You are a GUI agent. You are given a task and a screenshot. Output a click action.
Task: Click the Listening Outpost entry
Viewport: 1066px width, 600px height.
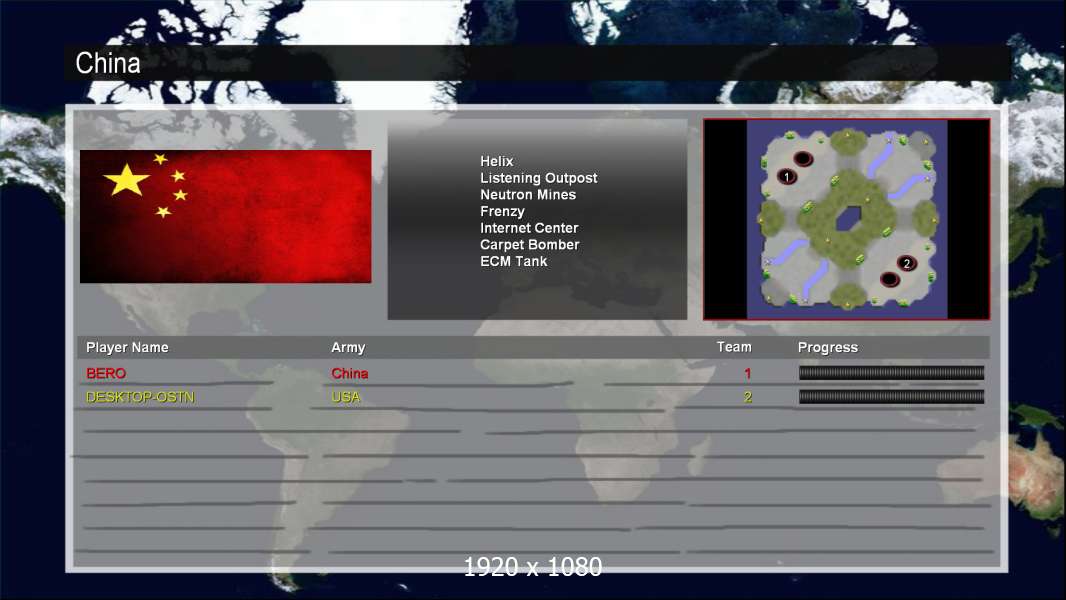tap(538, 178)
